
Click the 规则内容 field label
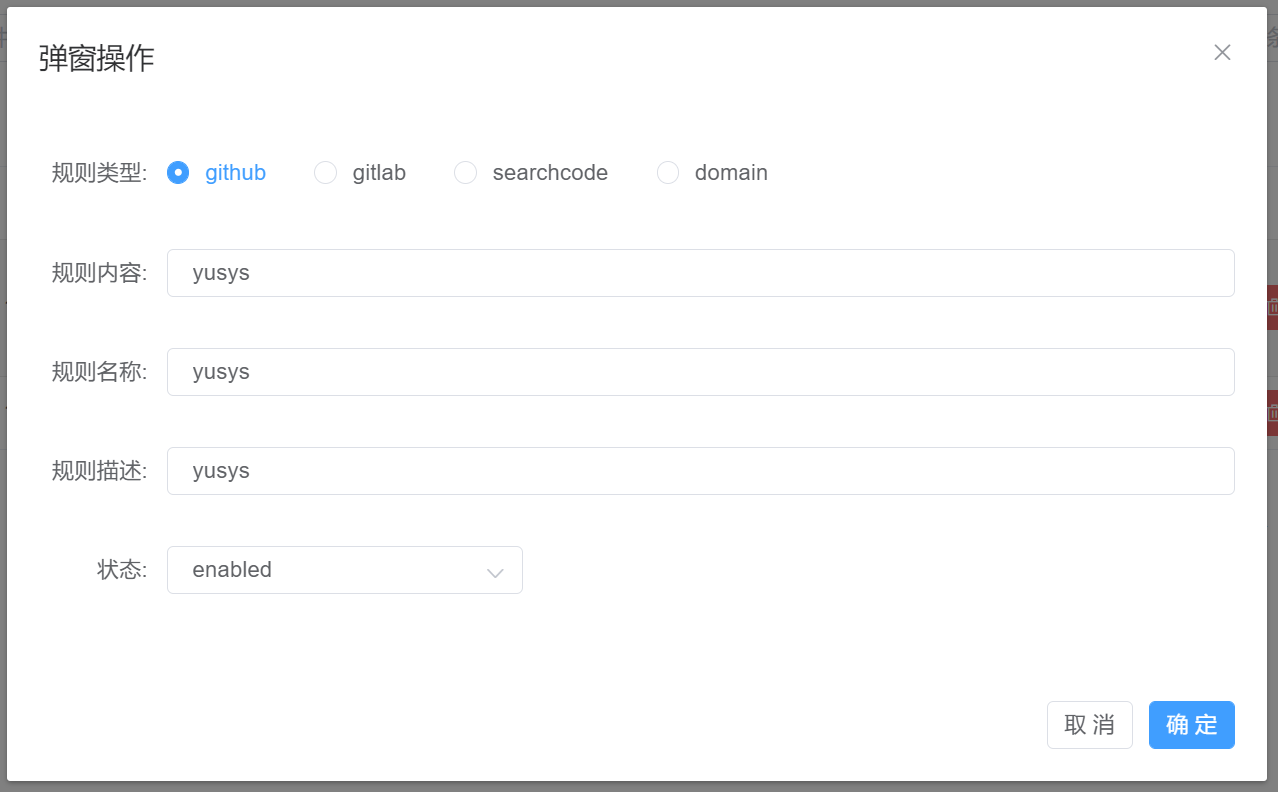(x=99, y=273)
